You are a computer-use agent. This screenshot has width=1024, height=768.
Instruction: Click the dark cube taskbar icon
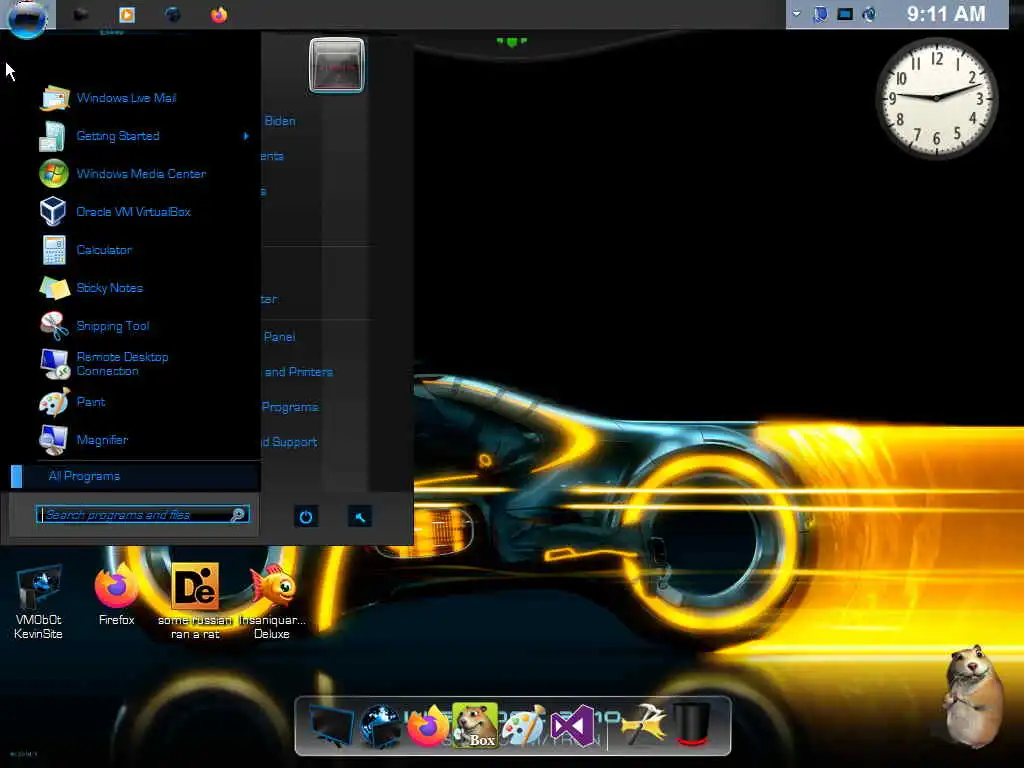coord(80,14)
